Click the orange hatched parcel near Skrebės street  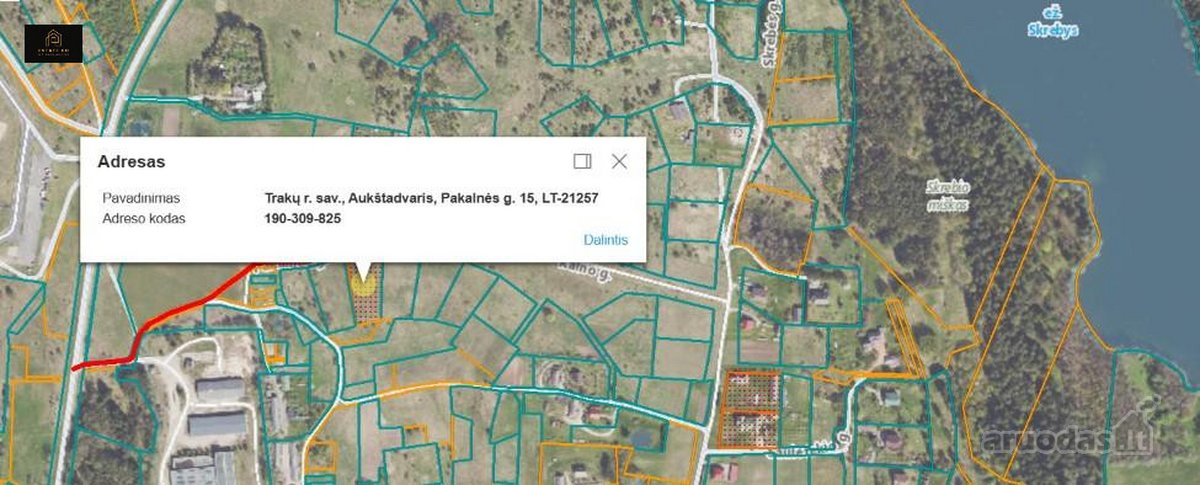click(748, 408)
